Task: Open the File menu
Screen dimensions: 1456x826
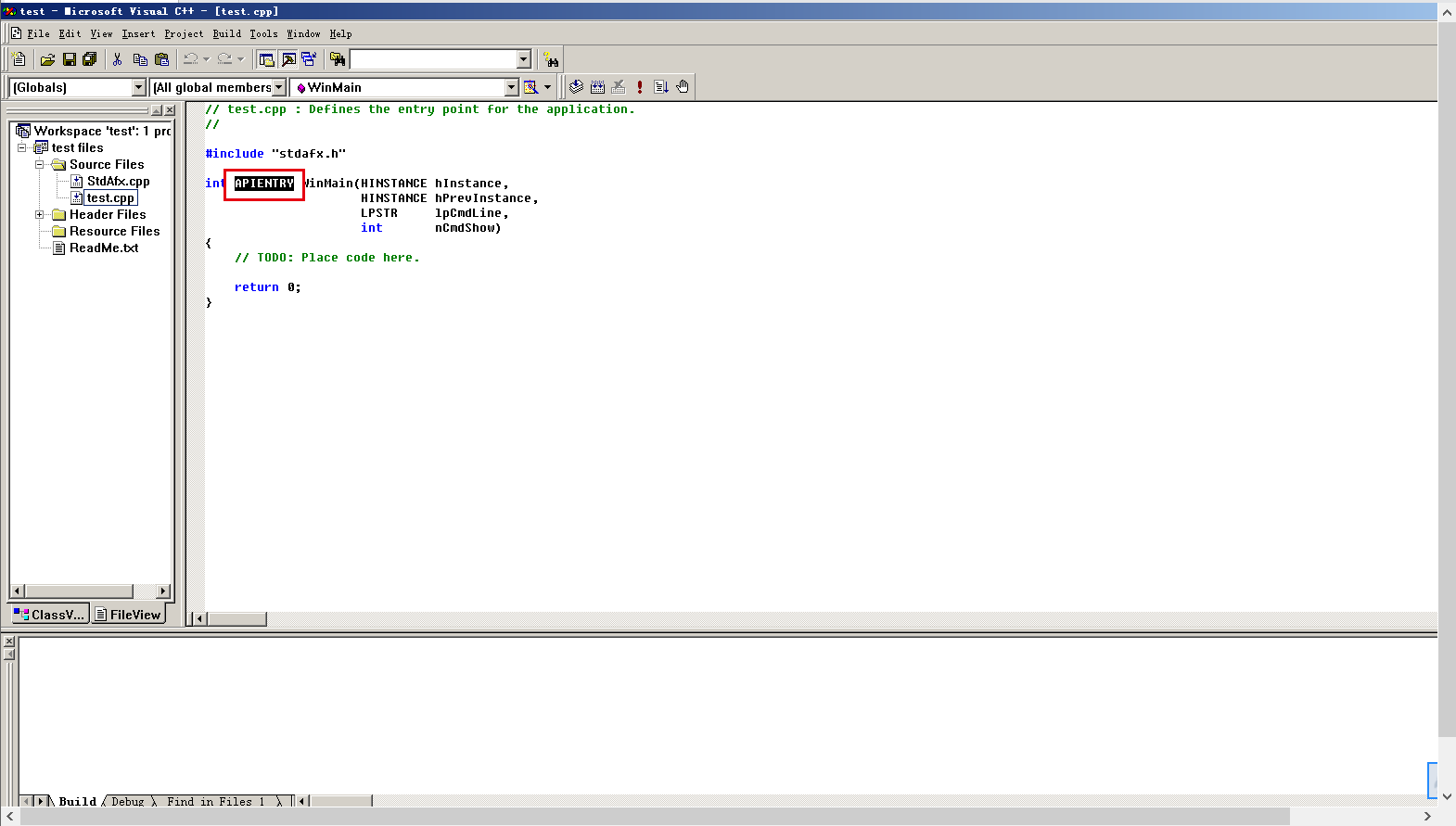Action: [38, 33]
